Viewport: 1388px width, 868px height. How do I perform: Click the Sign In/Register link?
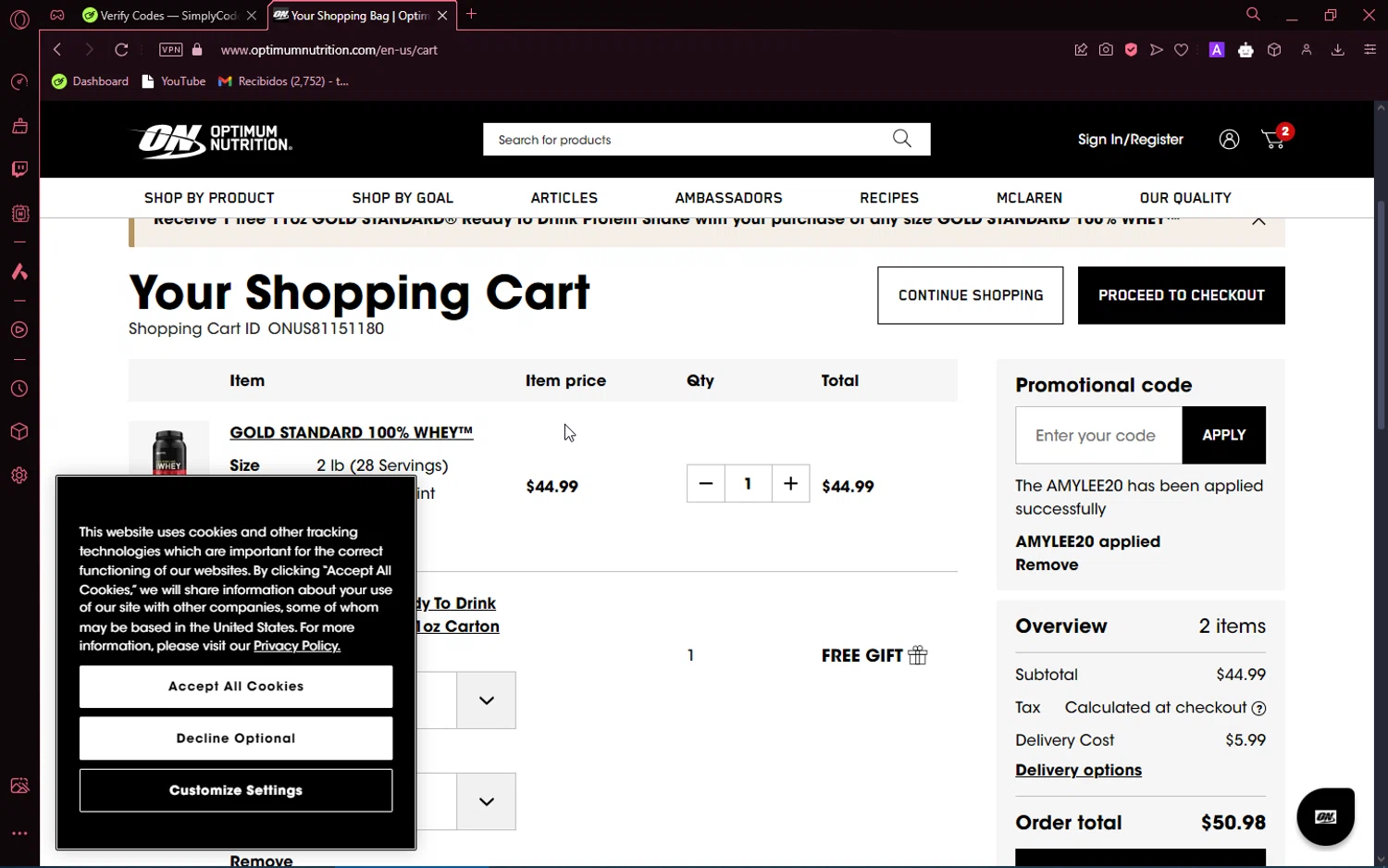pyautogui.click(x=1131, y=140)
